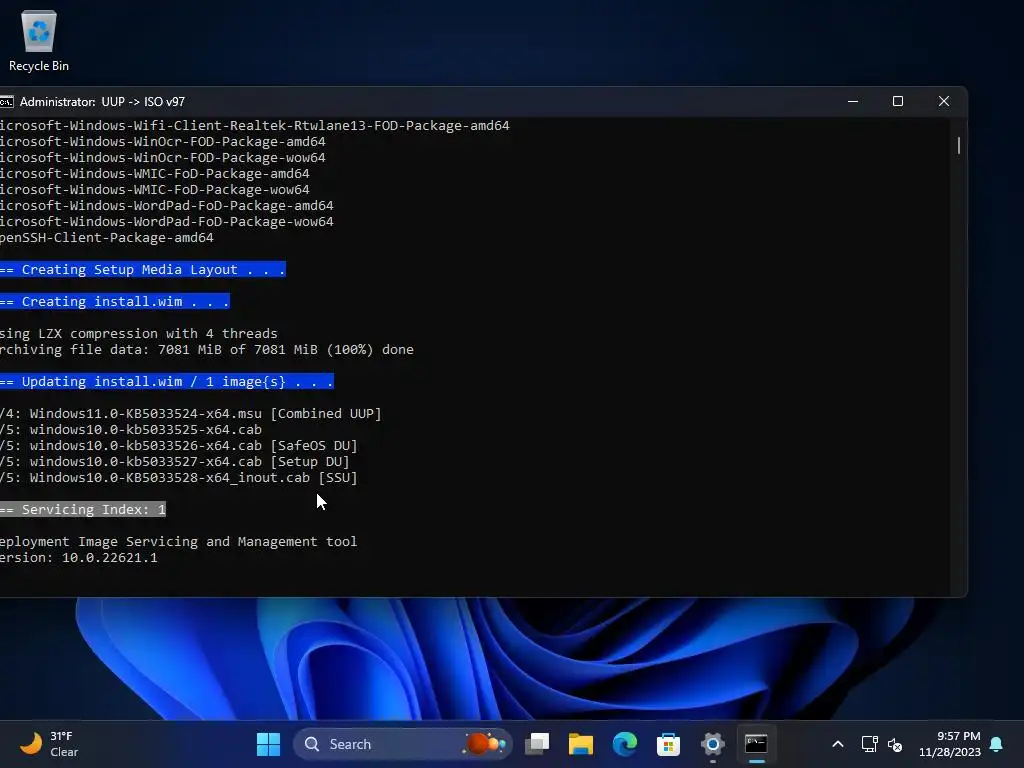The height and width of the screenshot is (768, 1024).
Task: Click the 'file data: 7081 MiB' line
Action: (206, 349)
